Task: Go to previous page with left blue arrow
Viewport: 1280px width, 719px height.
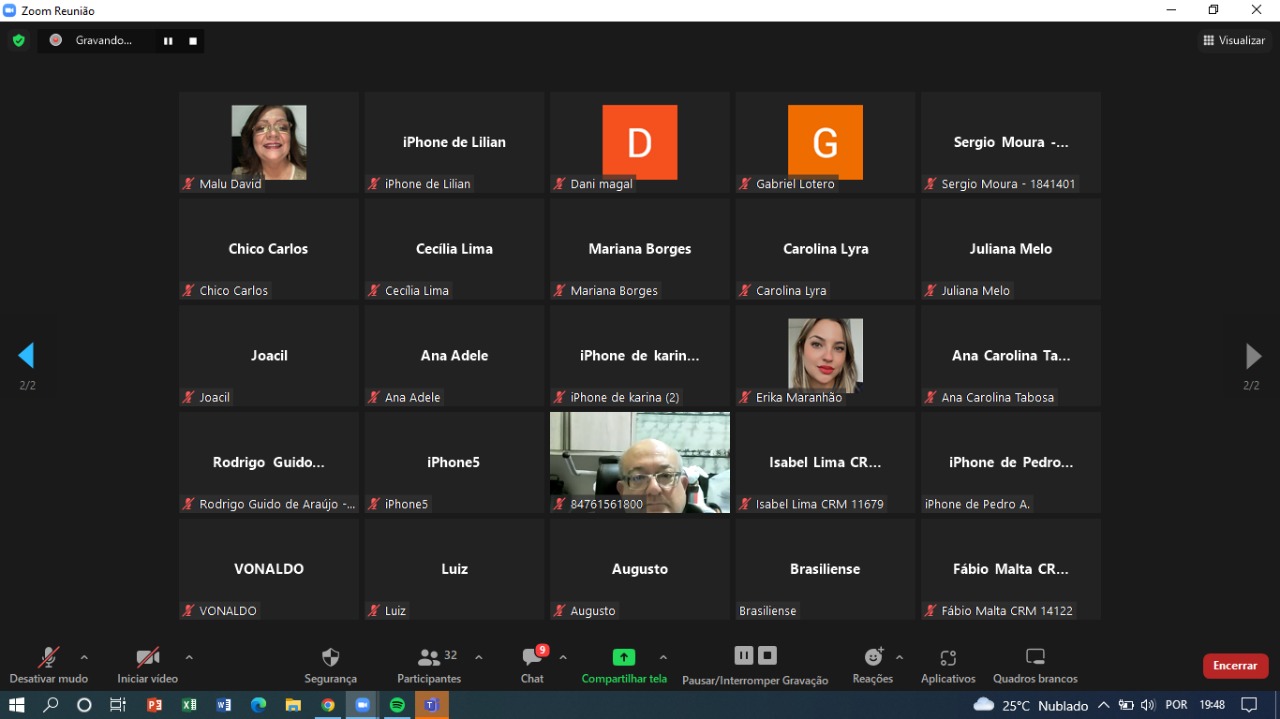Action: 27,356
